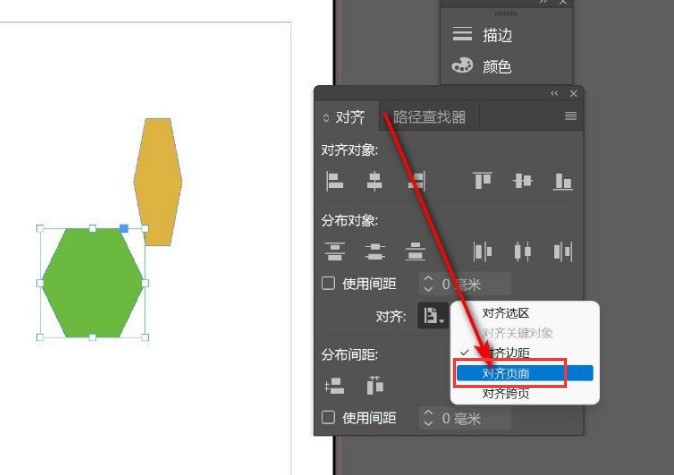Click the vertical align bottom icon
The height and width of the screenshot is (475, 674).
coord(563,181)
